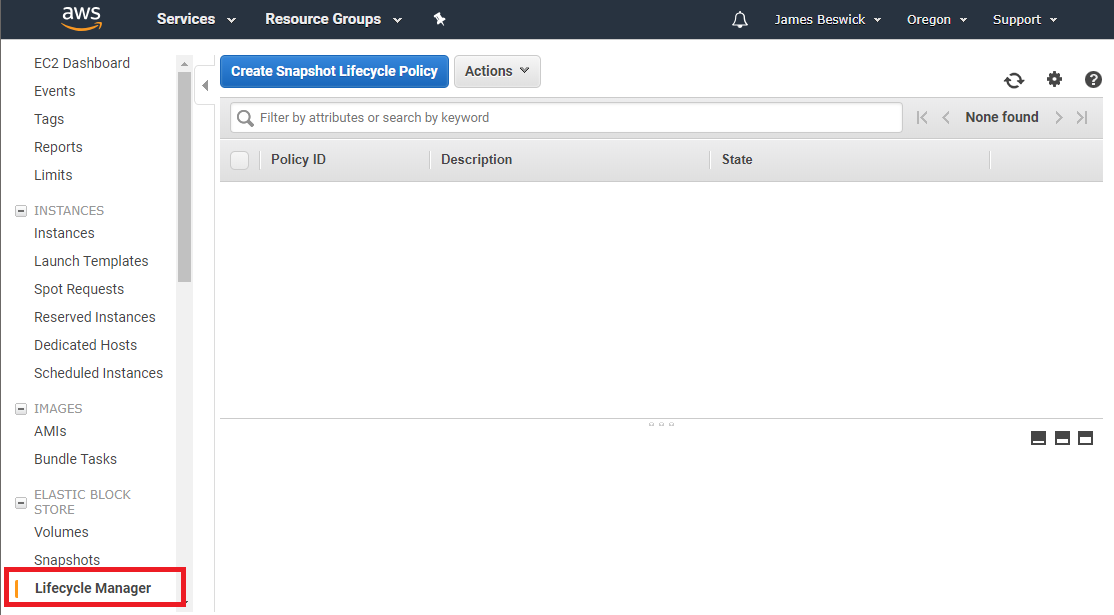
Task: Open the James Beswick account menu
Action: 828,20
